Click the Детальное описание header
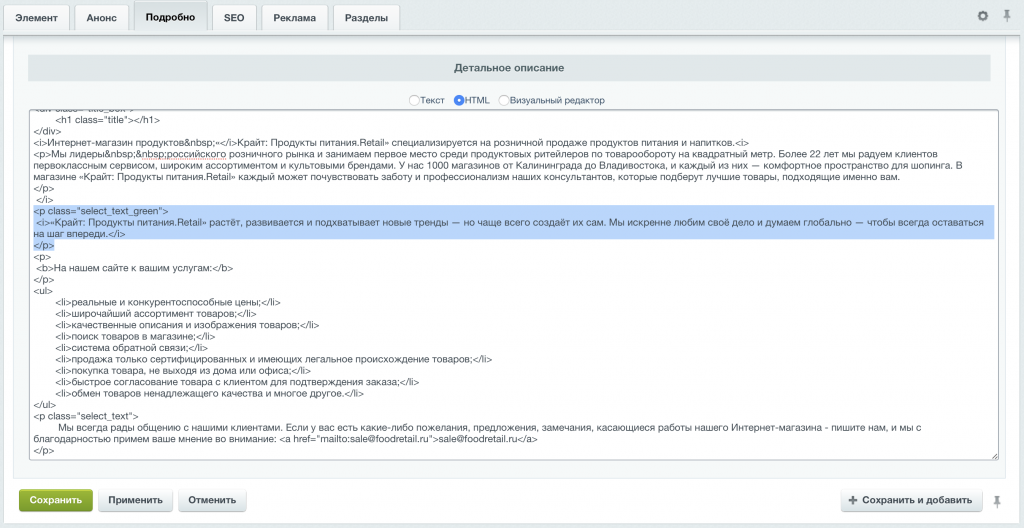 pos(509,68)
